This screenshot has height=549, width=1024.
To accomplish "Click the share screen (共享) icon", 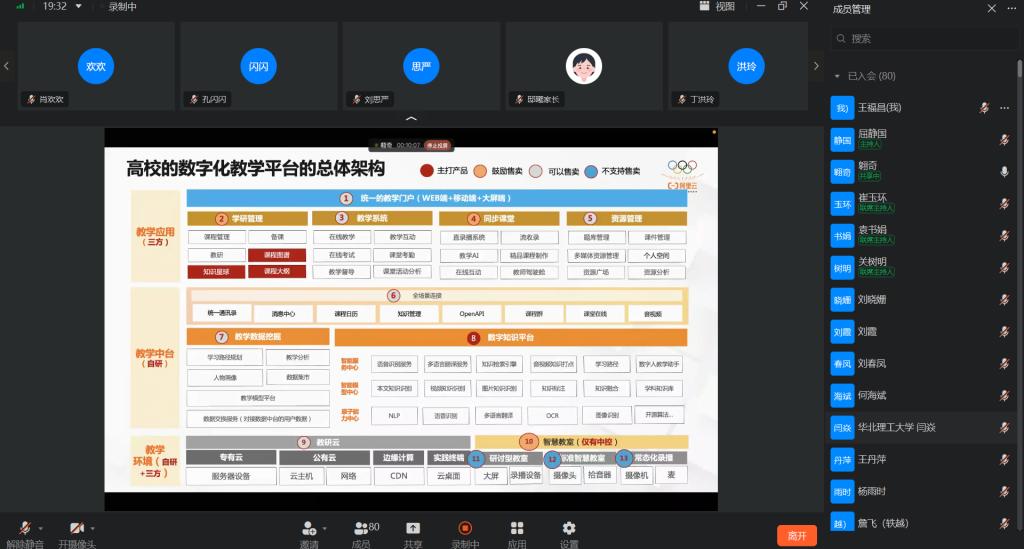I will tap(413, 528).
